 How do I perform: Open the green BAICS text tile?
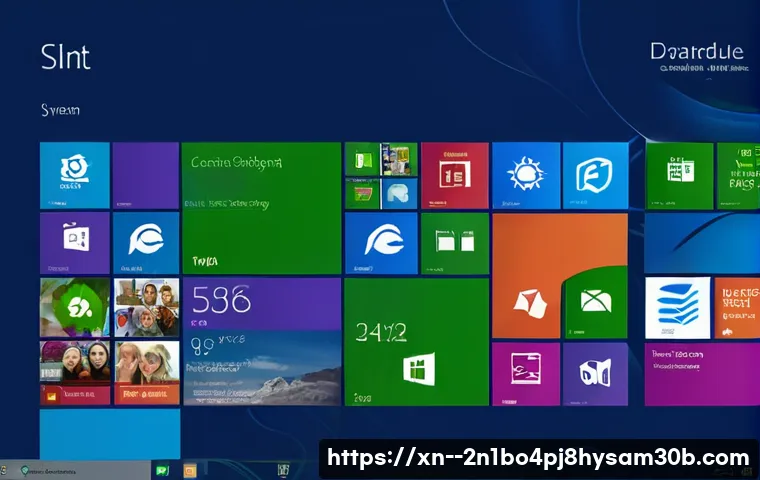(738, 176)
